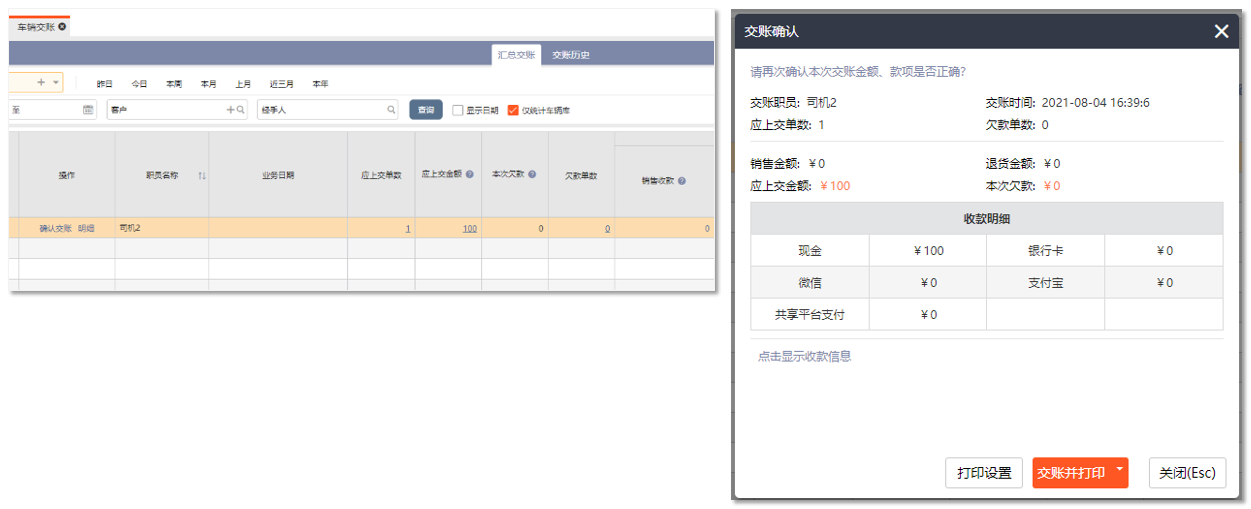Expand 点击显示收款信息 section
Screen dimensions: 1251x509
pyautogui.click(x=804, y=356)
